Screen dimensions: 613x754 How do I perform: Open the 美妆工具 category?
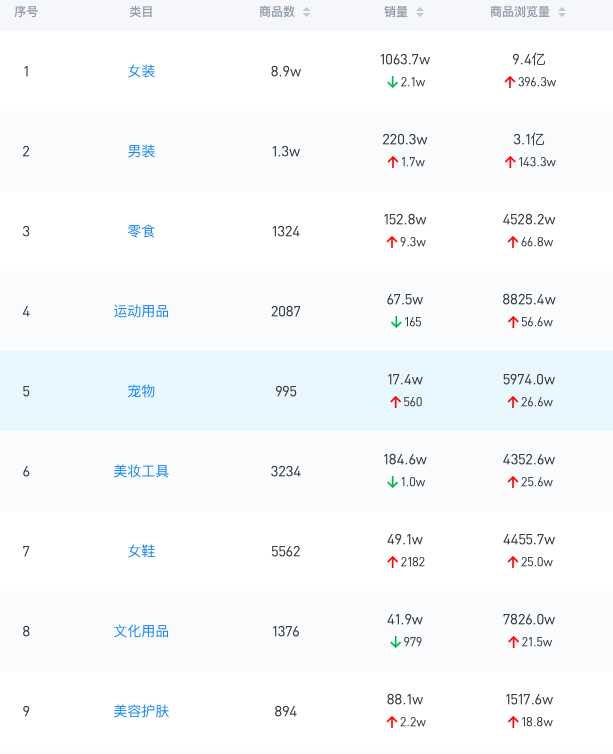(141, 471)
